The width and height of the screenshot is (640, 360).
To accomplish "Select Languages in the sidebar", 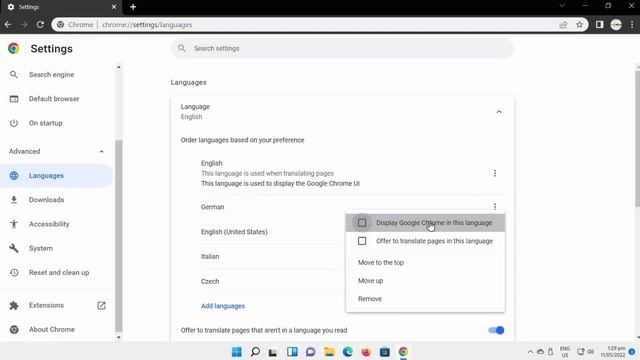I will click(56, 176).
